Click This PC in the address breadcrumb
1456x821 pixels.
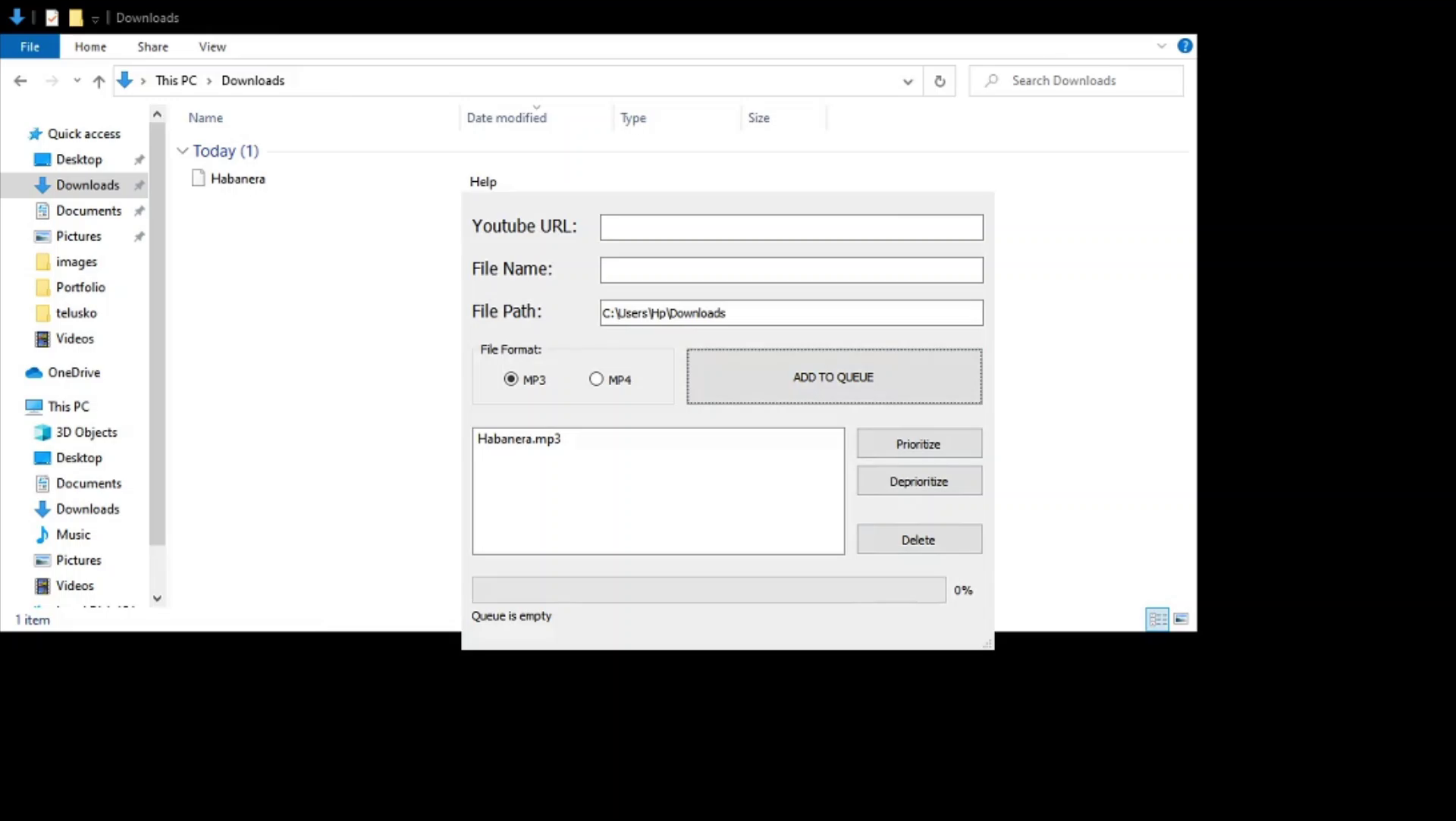click(x=176, y=80)
